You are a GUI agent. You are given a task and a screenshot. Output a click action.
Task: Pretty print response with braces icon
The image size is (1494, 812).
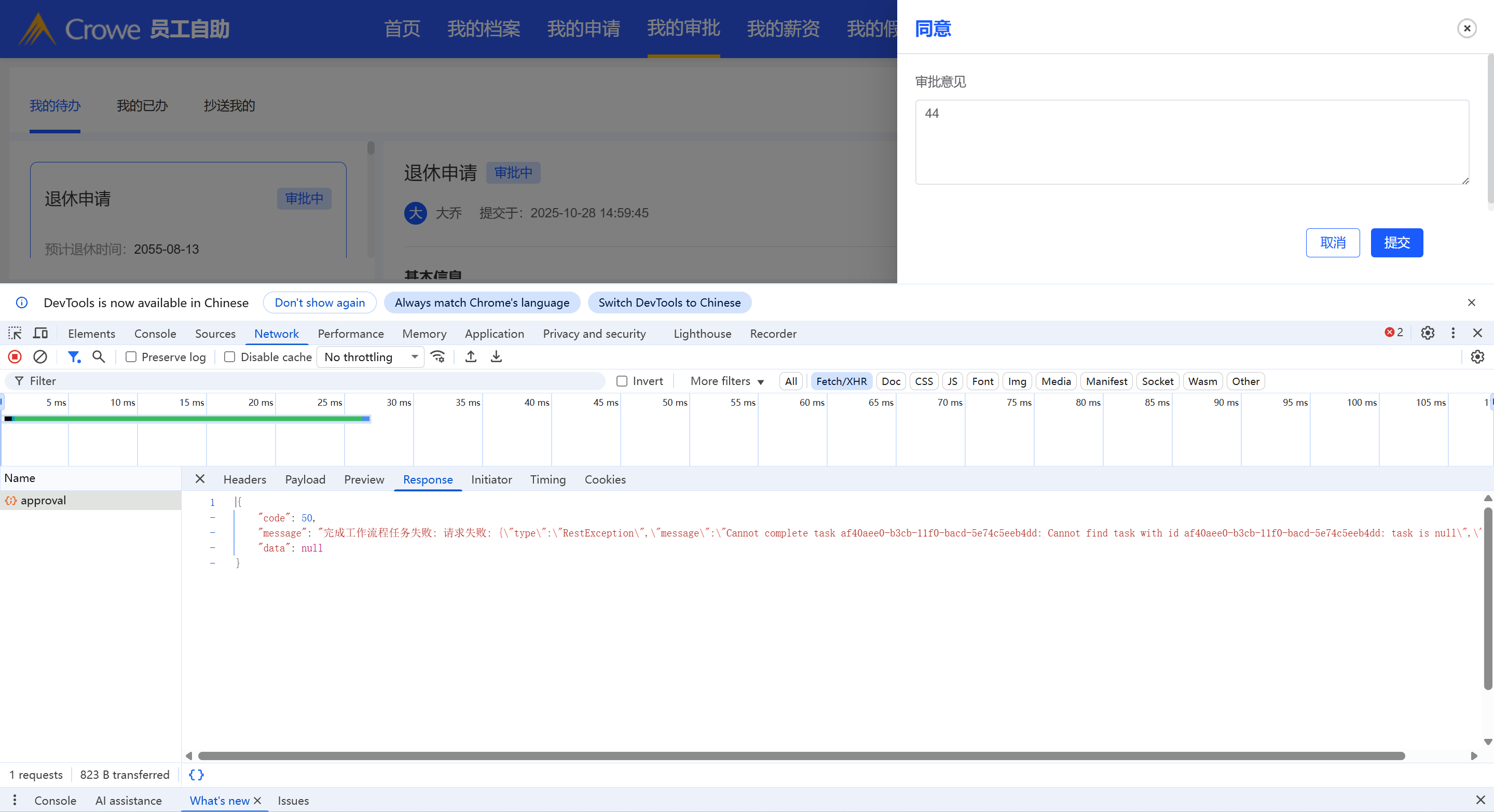click(196, 775)
